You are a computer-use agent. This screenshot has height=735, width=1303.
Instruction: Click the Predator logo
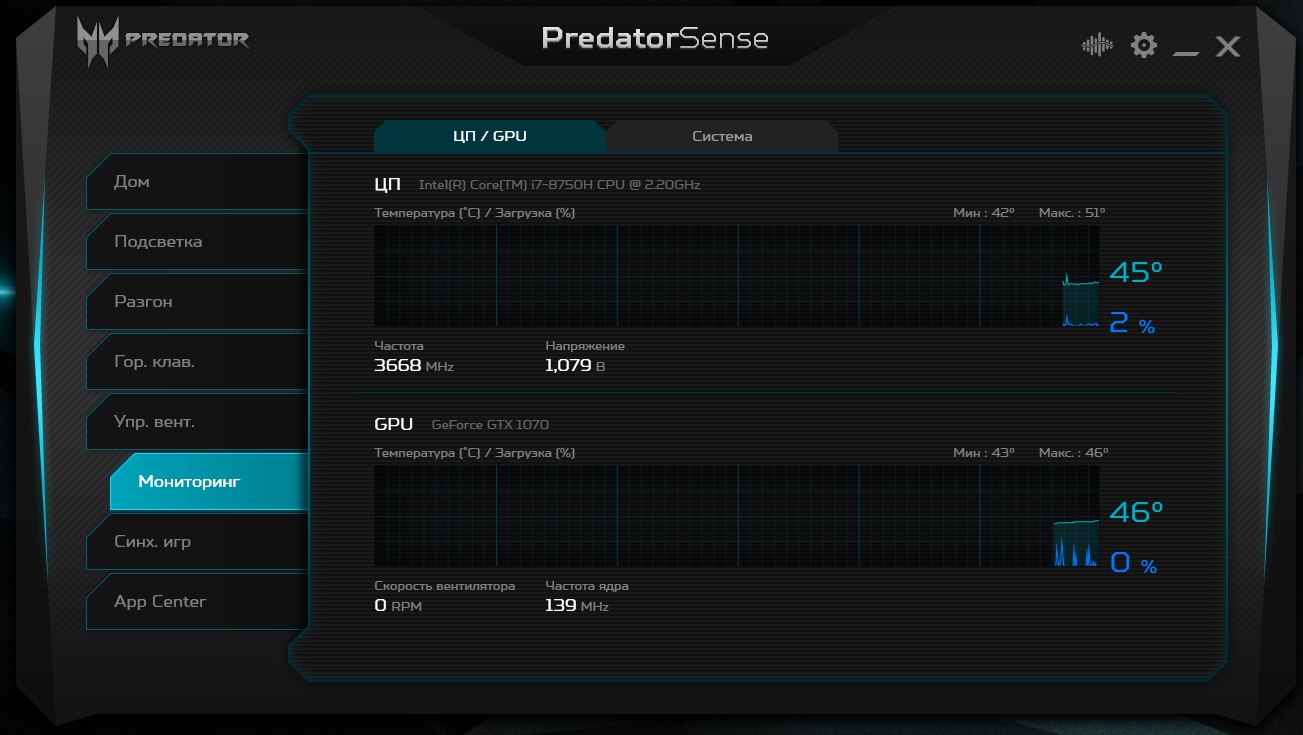[x=163, y=42]
